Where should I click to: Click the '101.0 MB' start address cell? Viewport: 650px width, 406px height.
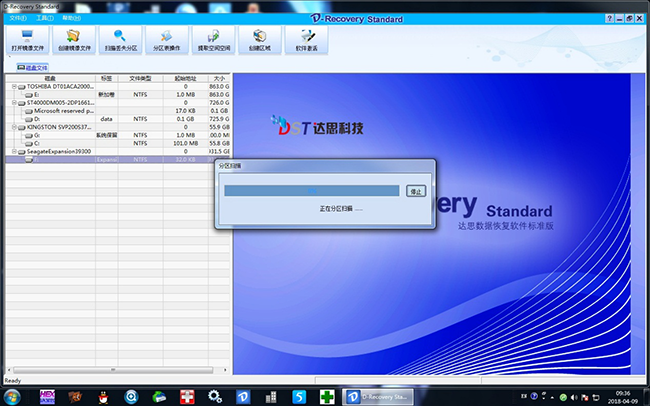pos(185,143)
